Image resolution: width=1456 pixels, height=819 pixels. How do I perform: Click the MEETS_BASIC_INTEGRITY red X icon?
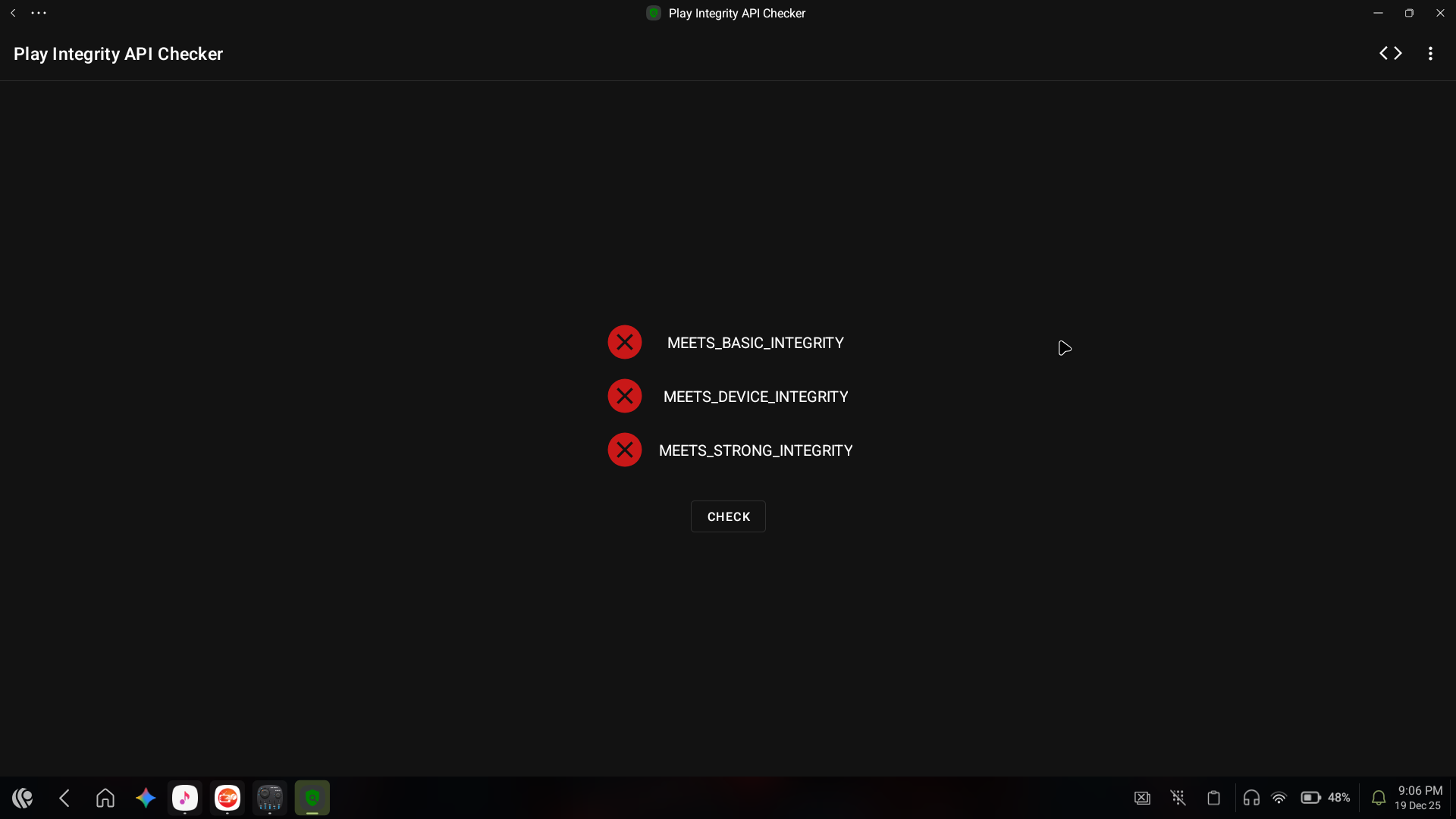[x=625, y=343]
